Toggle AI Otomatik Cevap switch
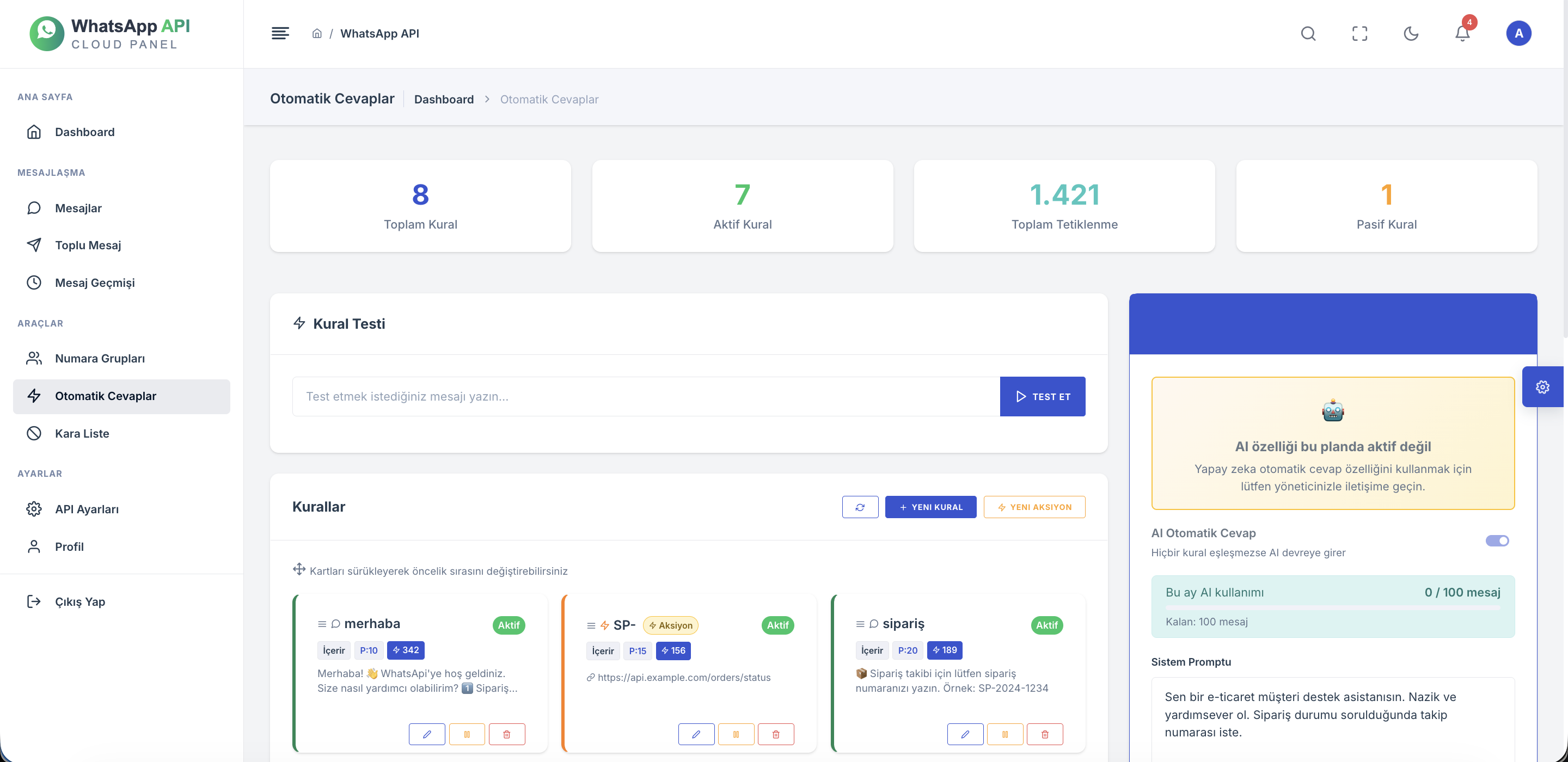Viewport: 1568px width, 762px height. coord(1497,540)
